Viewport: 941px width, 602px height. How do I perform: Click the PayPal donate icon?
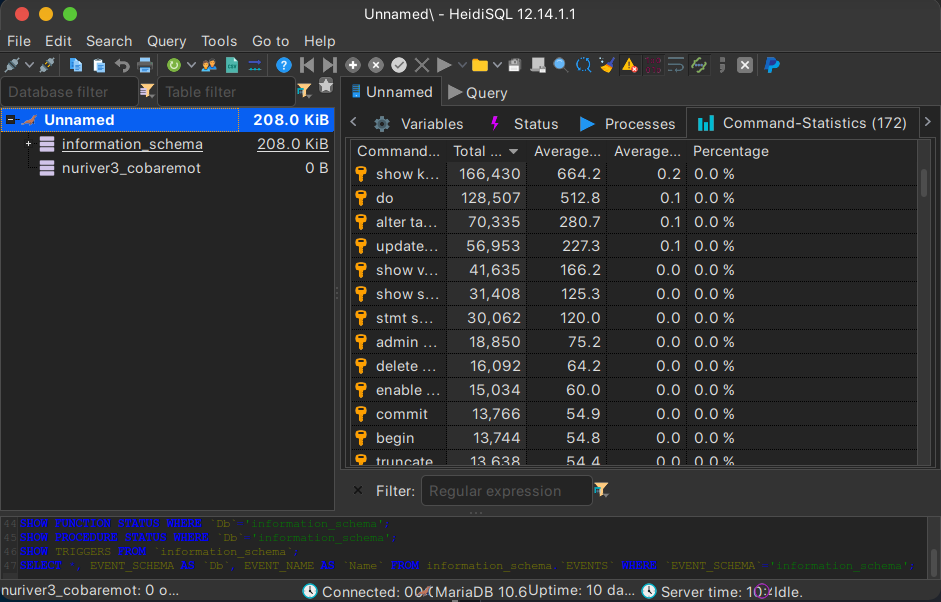point(772,65)
